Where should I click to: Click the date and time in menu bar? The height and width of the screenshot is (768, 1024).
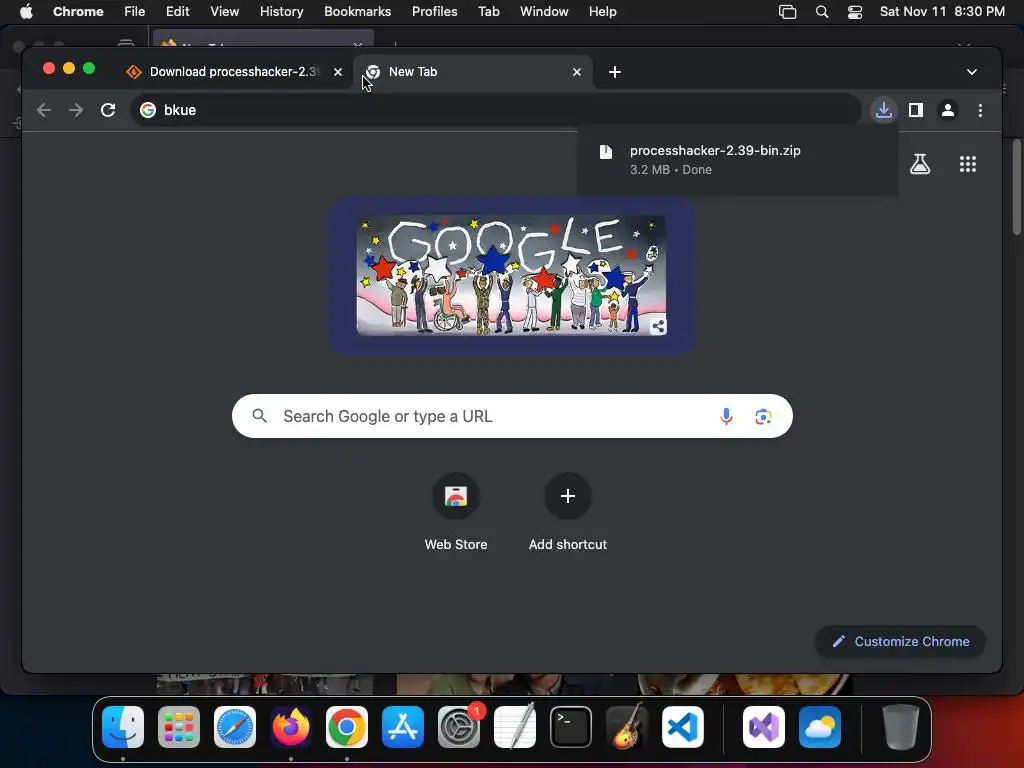pos(942,12)
